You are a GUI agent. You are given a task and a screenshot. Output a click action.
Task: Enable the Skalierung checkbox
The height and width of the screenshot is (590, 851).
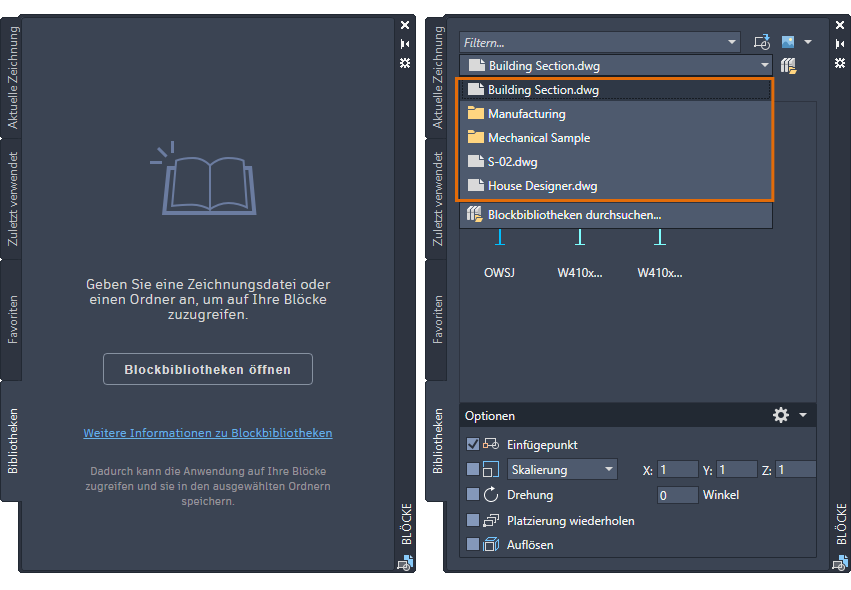click(473, 469)
